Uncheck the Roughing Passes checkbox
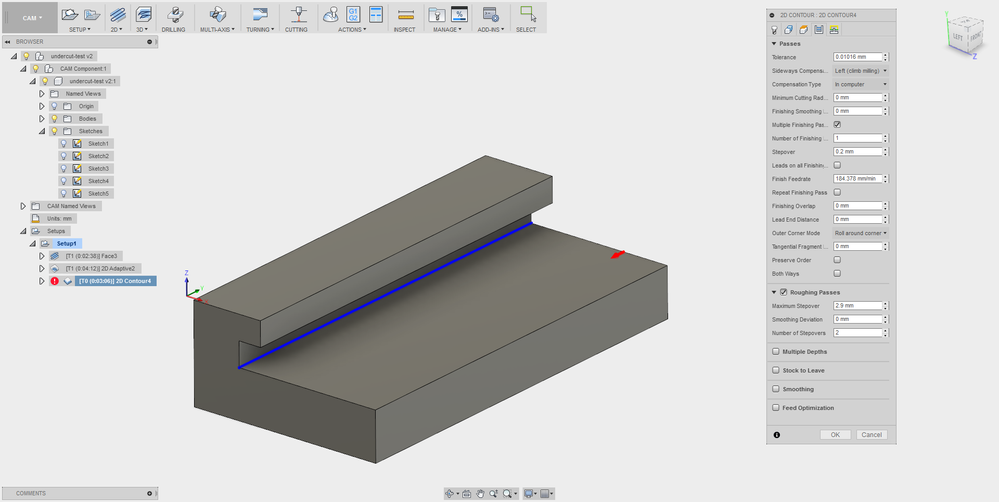The height and width of the screenshot is (502, 999). click(x=784, y=292)
